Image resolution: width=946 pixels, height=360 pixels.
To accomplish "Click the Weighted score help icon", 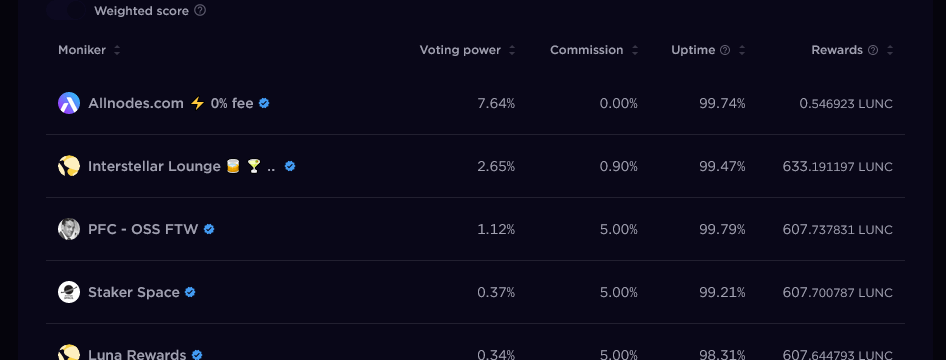I will tap(200, 11).
